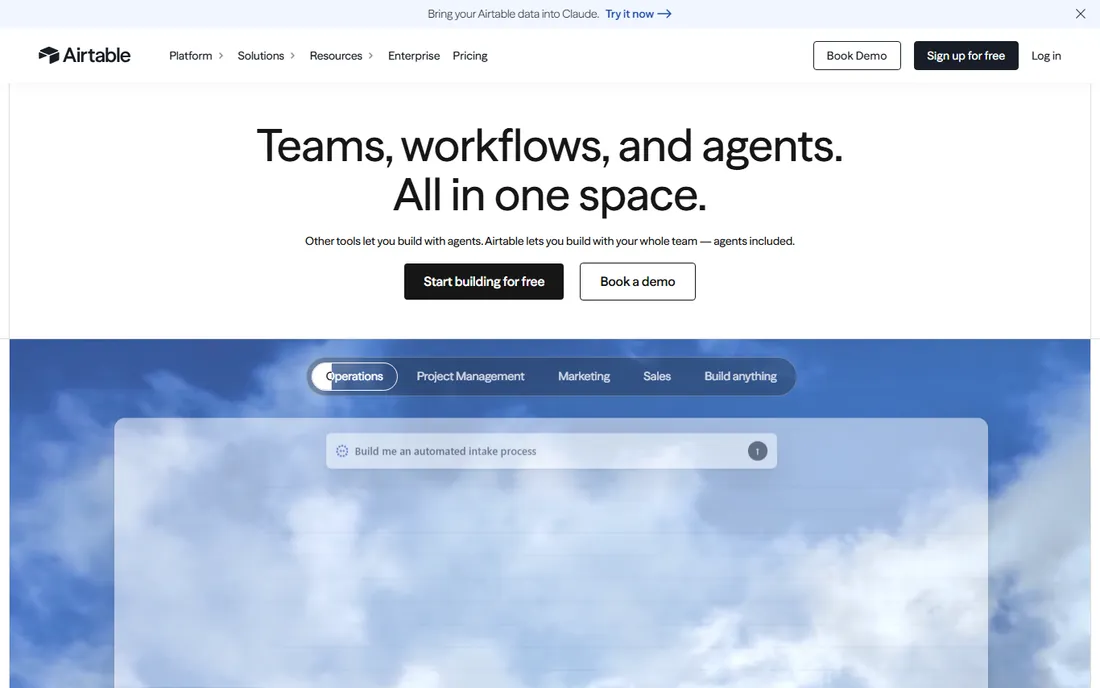Click the Book Demo header button

pyautogui.click(x=857, y=55)
